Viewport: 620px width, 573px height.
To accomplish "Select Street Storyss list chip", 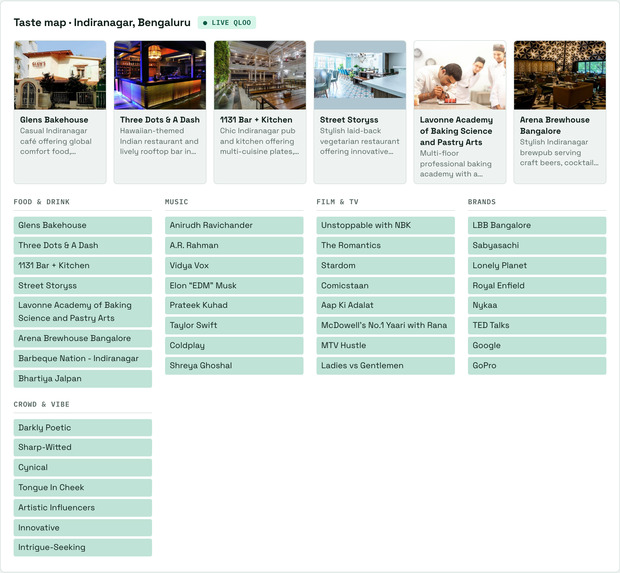I will click(x=83, y=286).
